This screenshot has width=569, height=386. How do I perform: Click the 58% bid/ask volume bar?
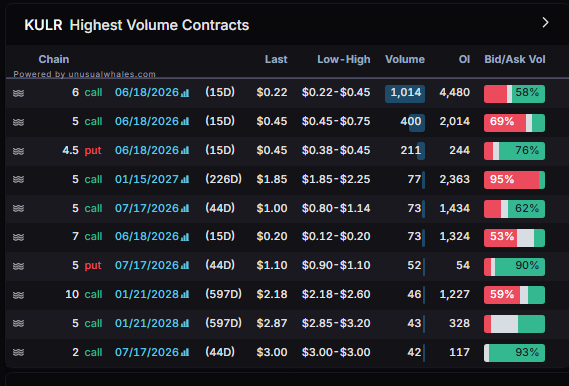tap(514, 94)
